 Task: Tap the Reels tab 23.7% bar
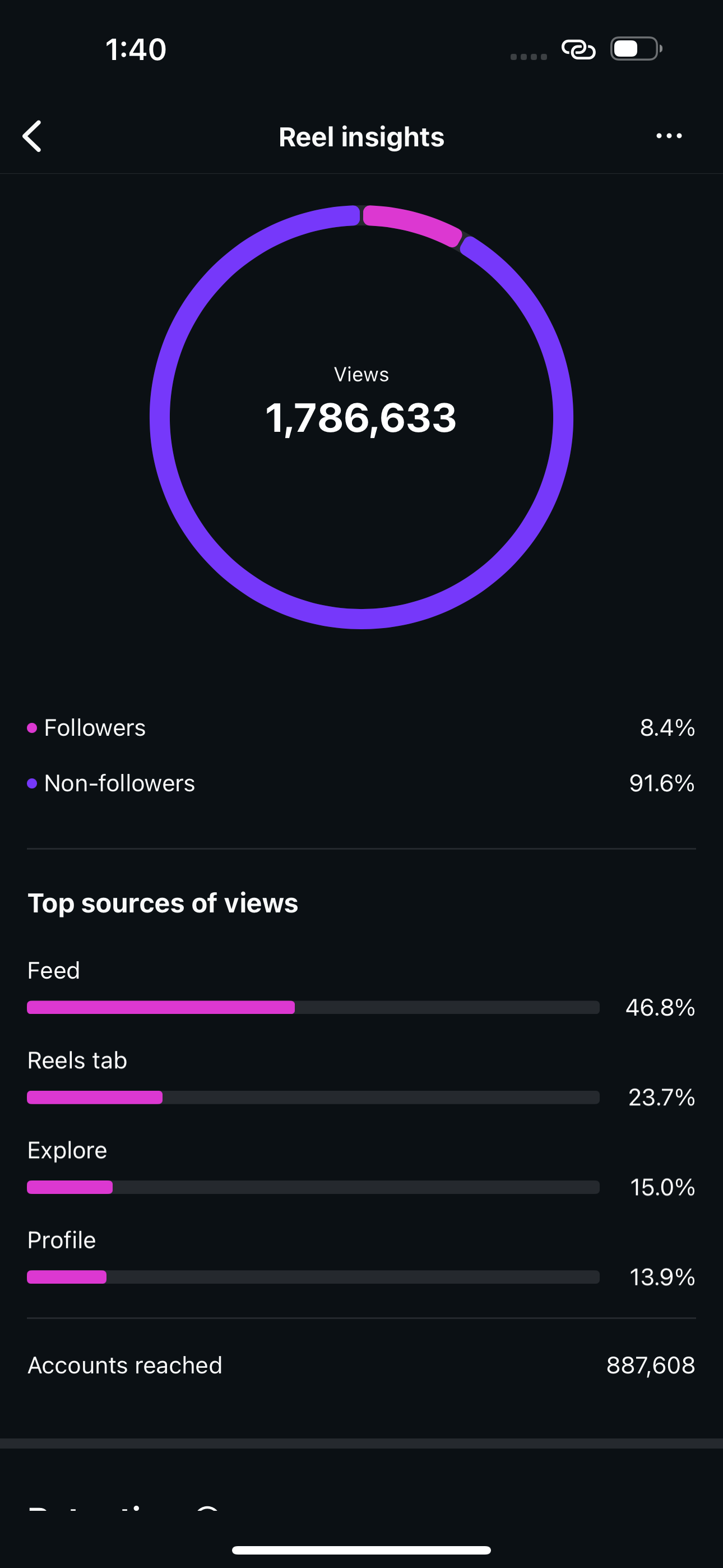(313, 1097)
